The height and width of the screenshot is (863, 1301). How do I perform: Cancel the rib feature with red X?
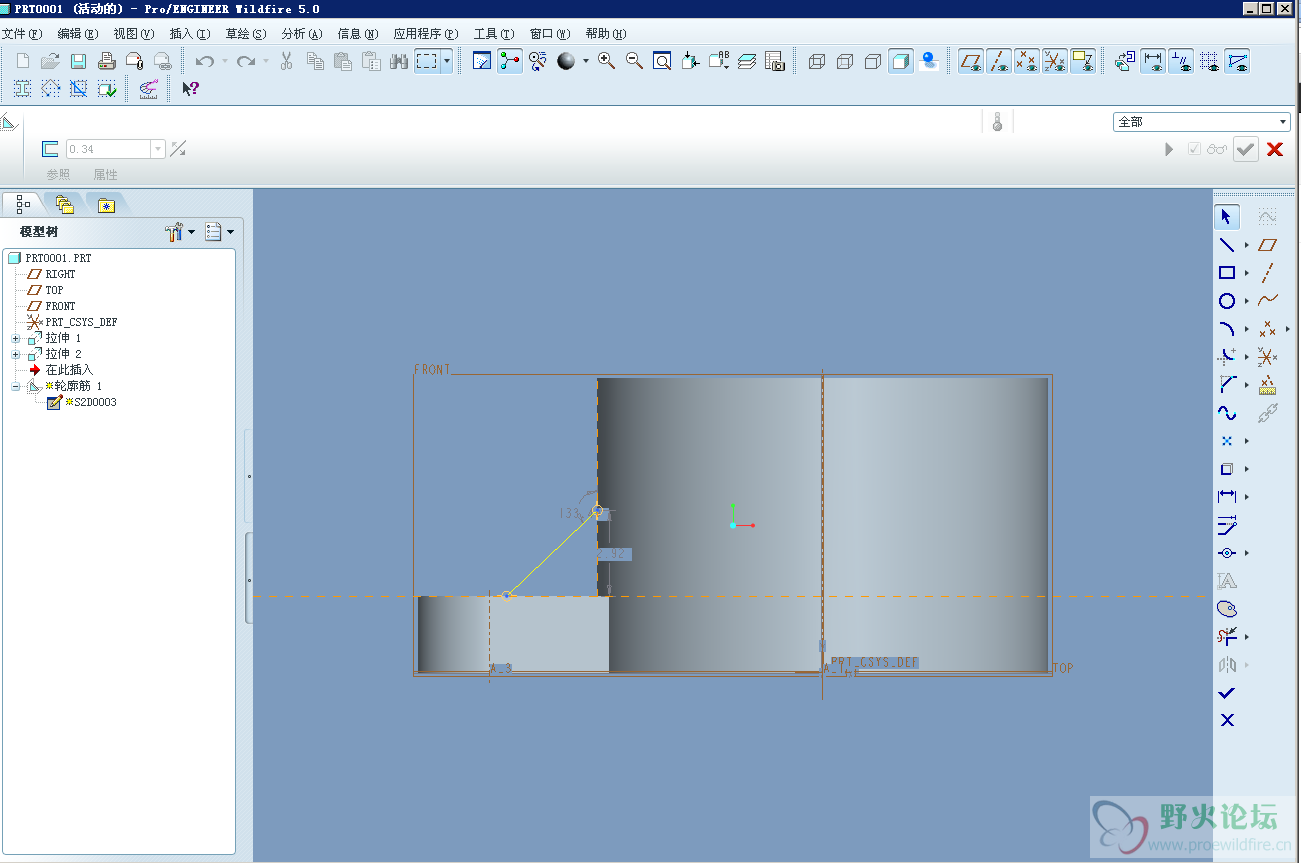point(1275,149)
